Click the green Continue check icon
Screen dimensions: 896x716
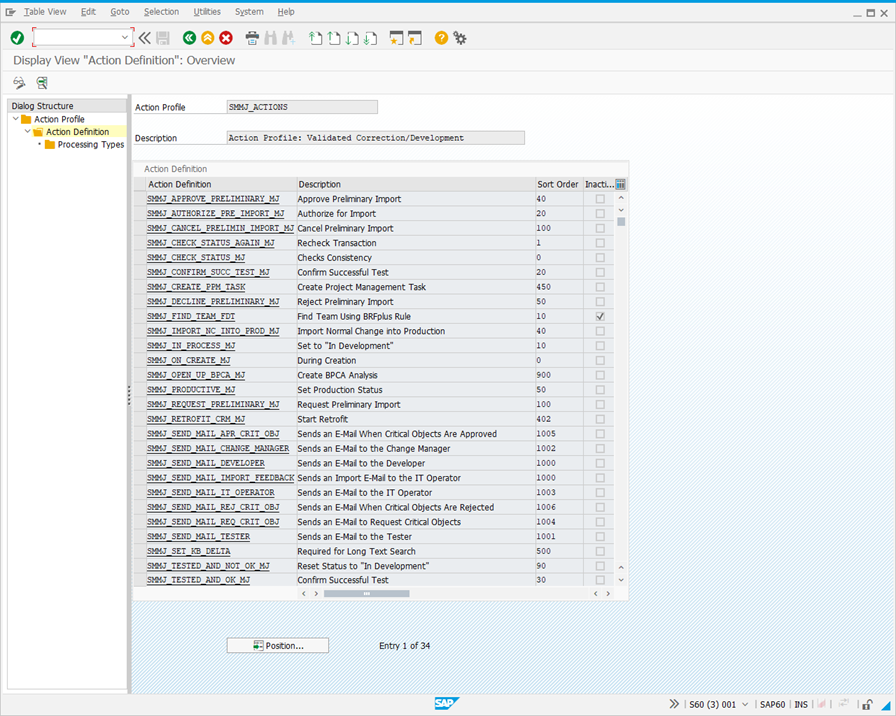click(16, 38)
